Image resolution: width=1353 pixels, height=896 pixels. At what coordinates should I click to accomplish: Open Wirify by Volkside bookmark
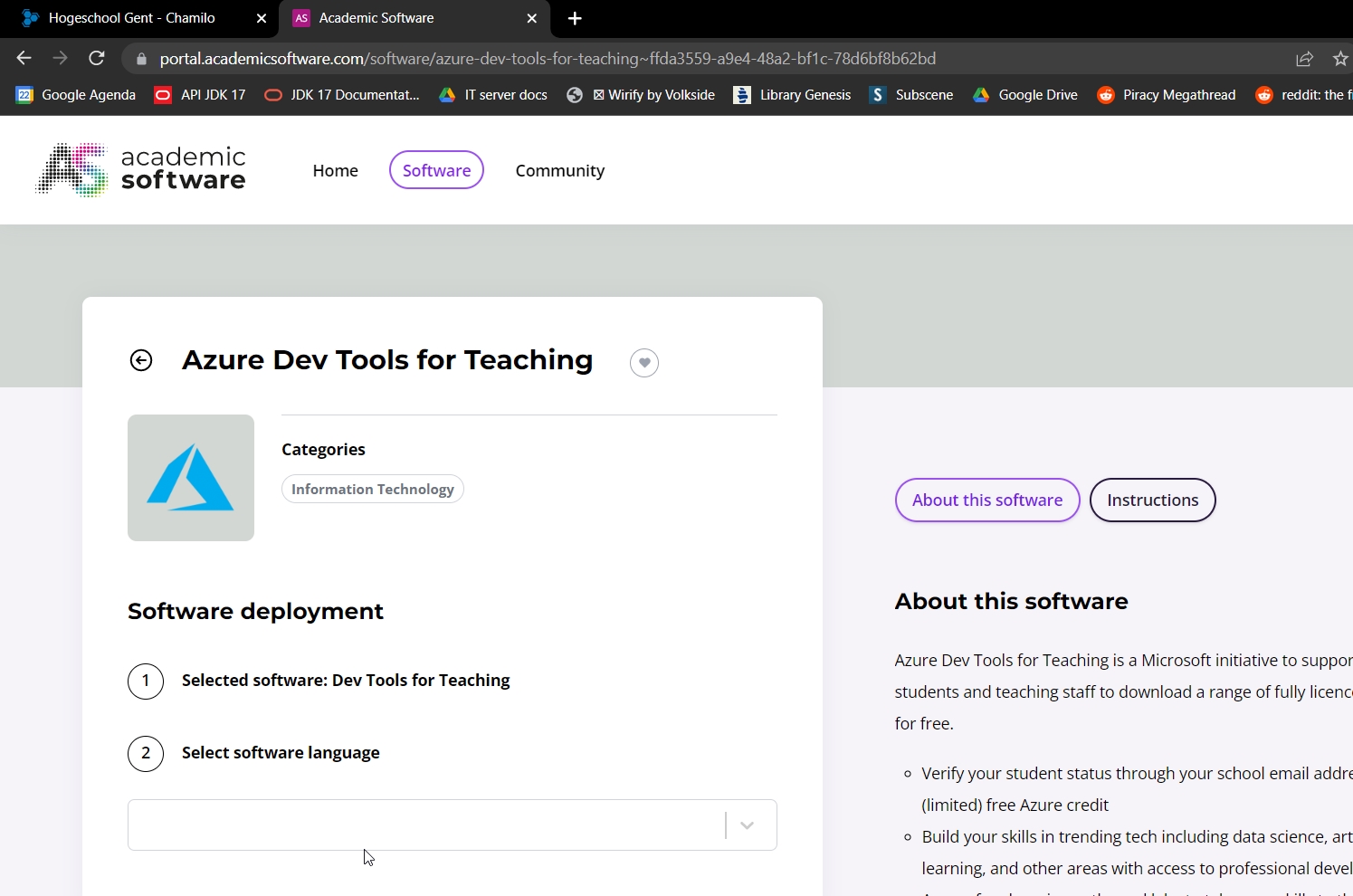click(x=641, y=95)
